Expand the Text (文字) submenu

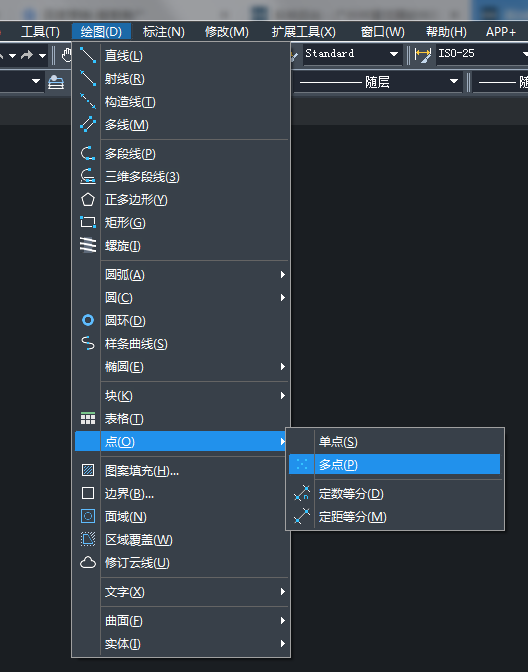[195, 591]
